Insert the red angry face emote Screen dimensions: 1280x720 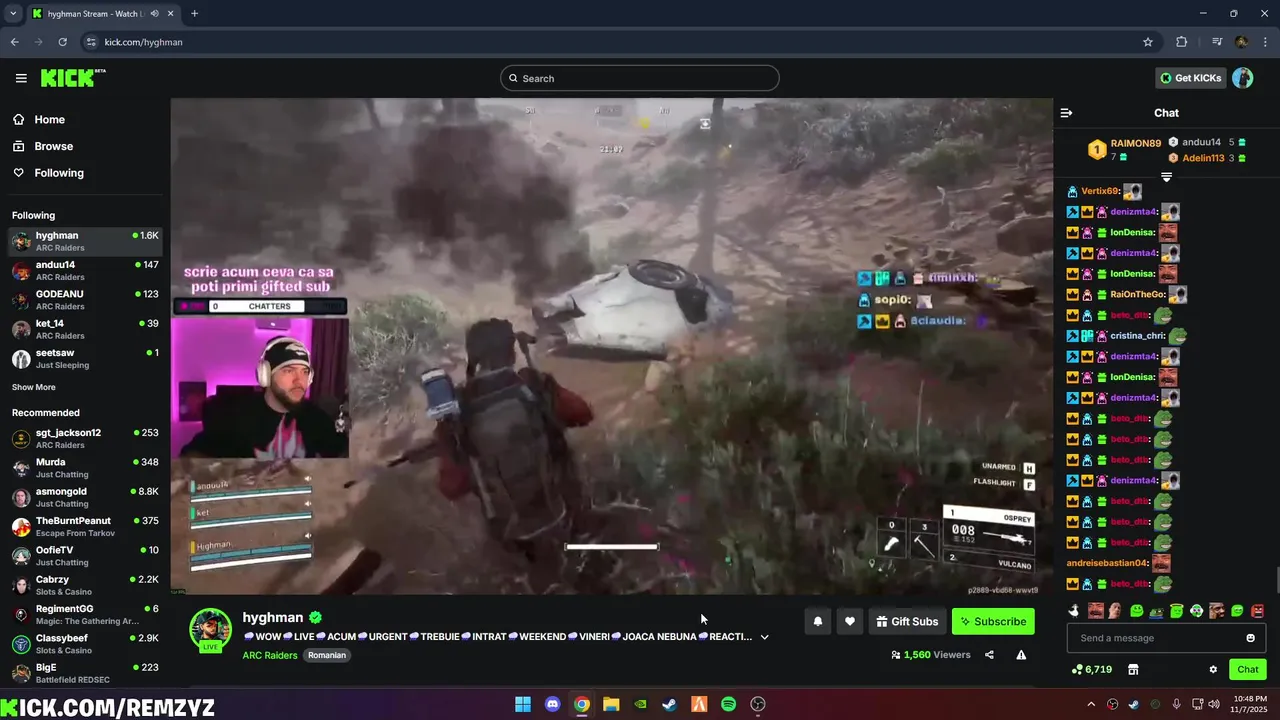(1257, 610)
